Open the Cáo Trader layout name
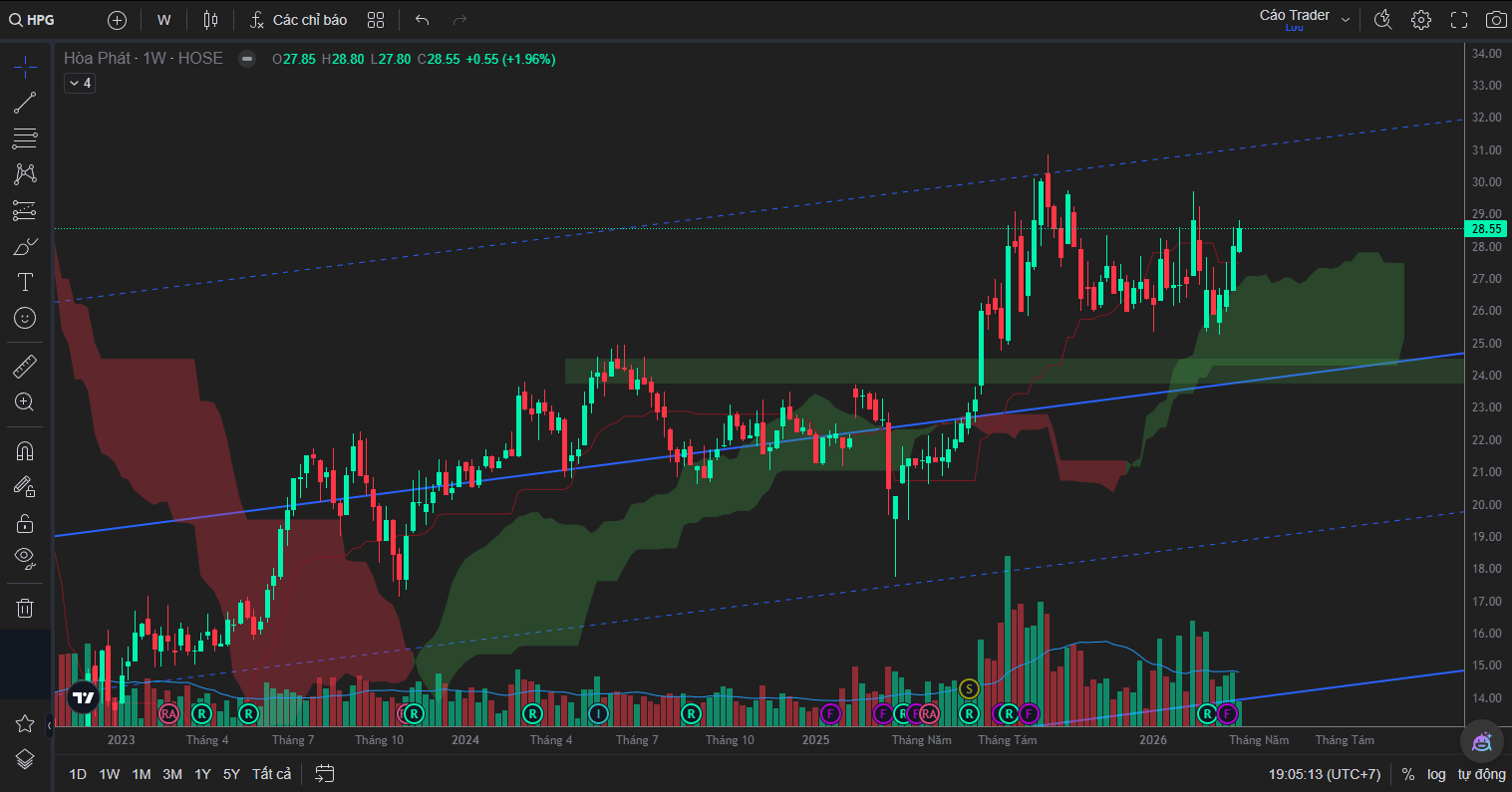Screen dimensions: 1512x792 coord(1295,16)
